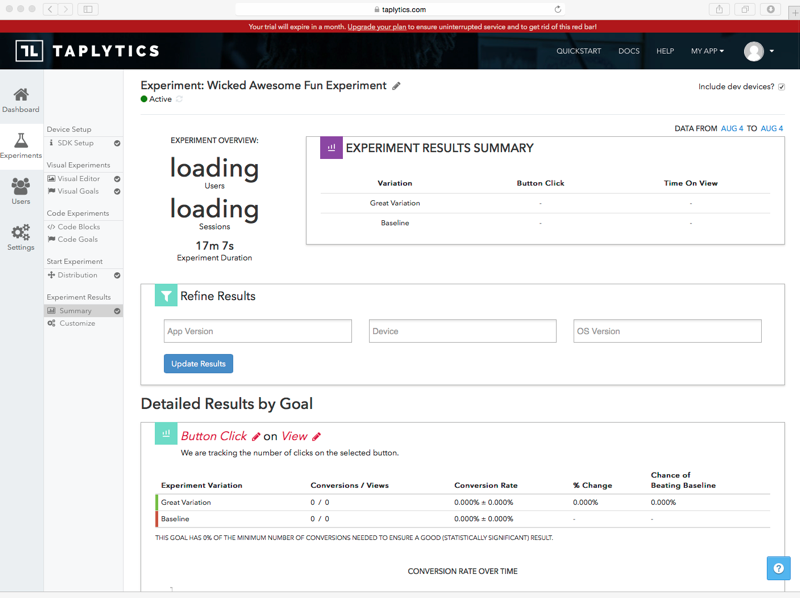Click the Chance of Beating Baseline header

coord(683,480)
